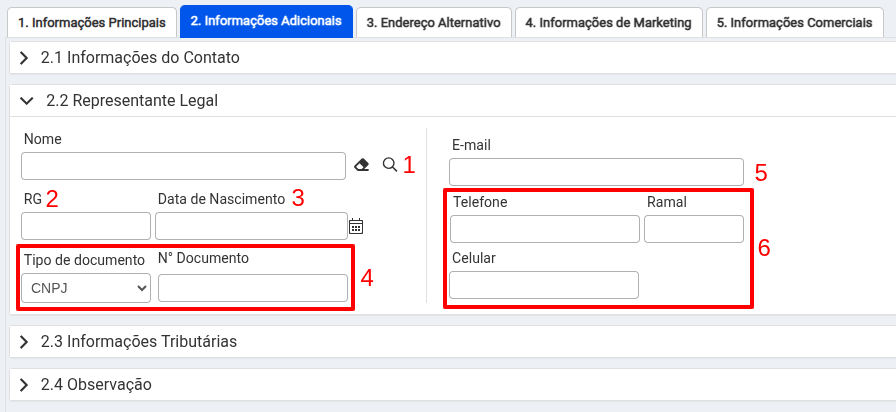Open the 3. Endereço Alternativo tab
This screenshot has height=412, width=896.
pos(434,23)
